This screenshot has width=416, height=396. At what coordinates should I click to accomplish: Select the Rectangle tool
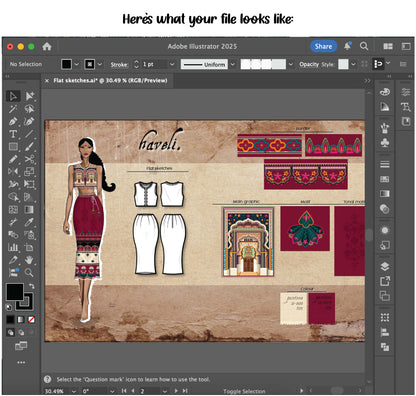[x=13, y=146]
